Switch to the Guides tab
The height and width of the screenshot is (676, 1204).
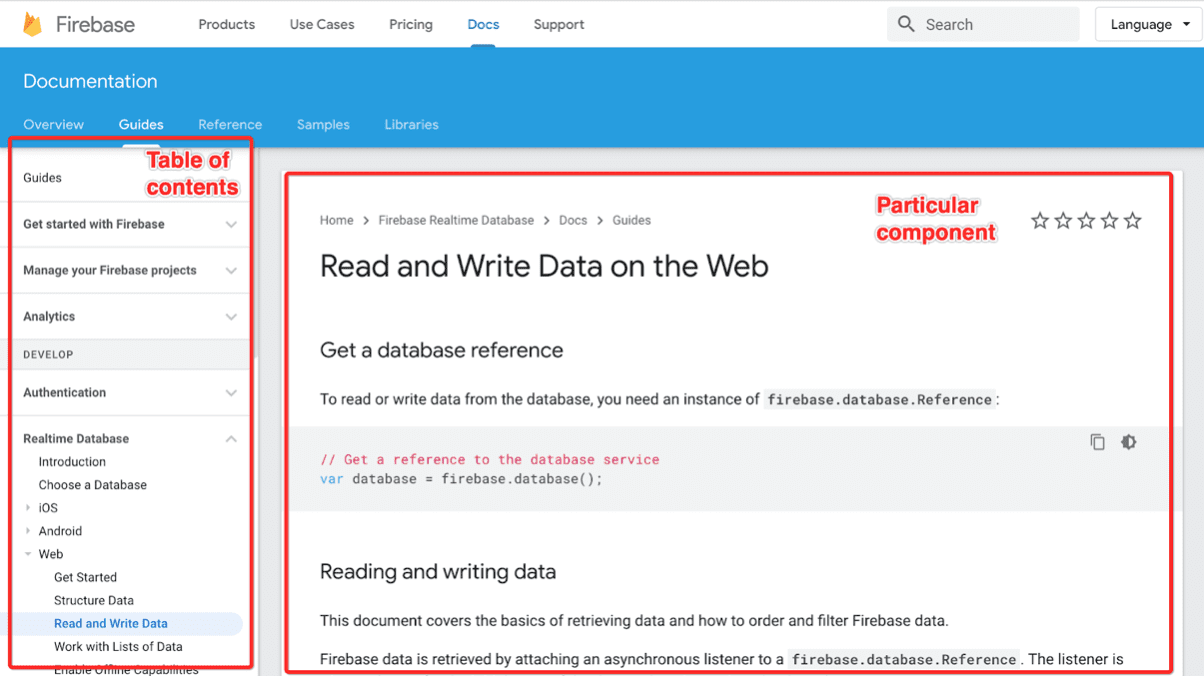click(141, 125)
